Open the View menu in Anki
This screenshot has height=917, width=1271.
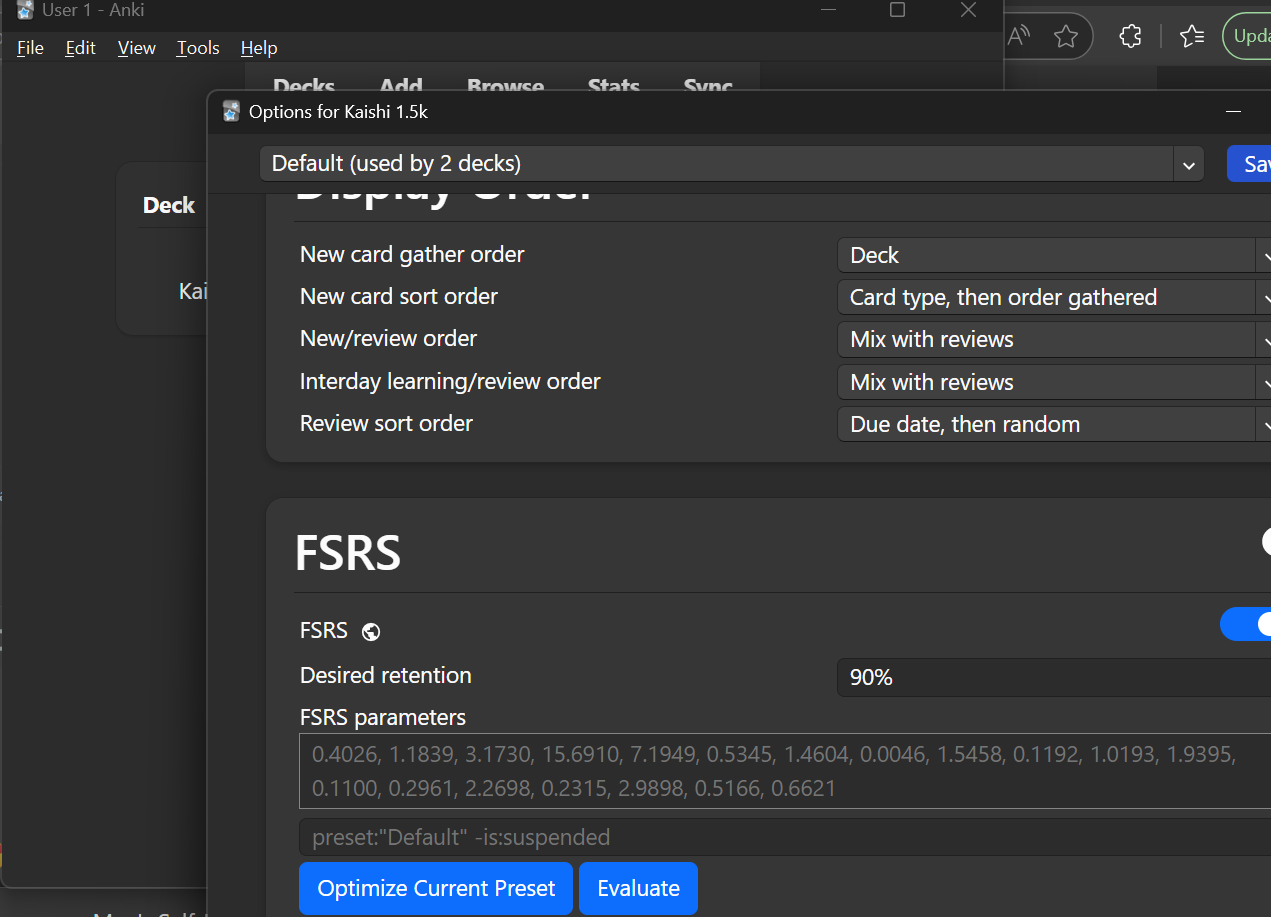pos(137,48)
